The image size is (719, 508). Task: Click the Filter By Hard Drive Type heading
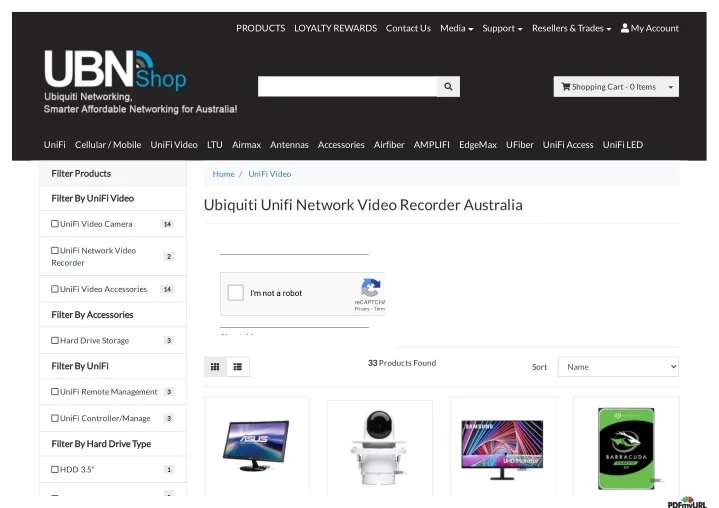click(x=101, y=444)
